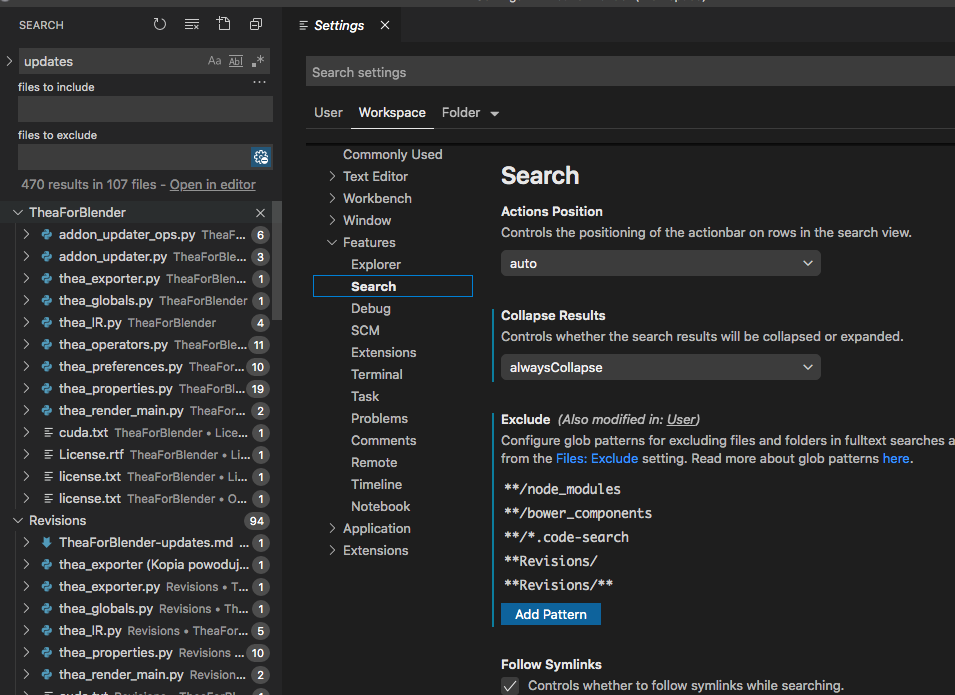Open Collapse Results alwaysCollapse dropdown
Image resolution: width=955 pixels, height=695 pixels.
(x=661, y=367)
